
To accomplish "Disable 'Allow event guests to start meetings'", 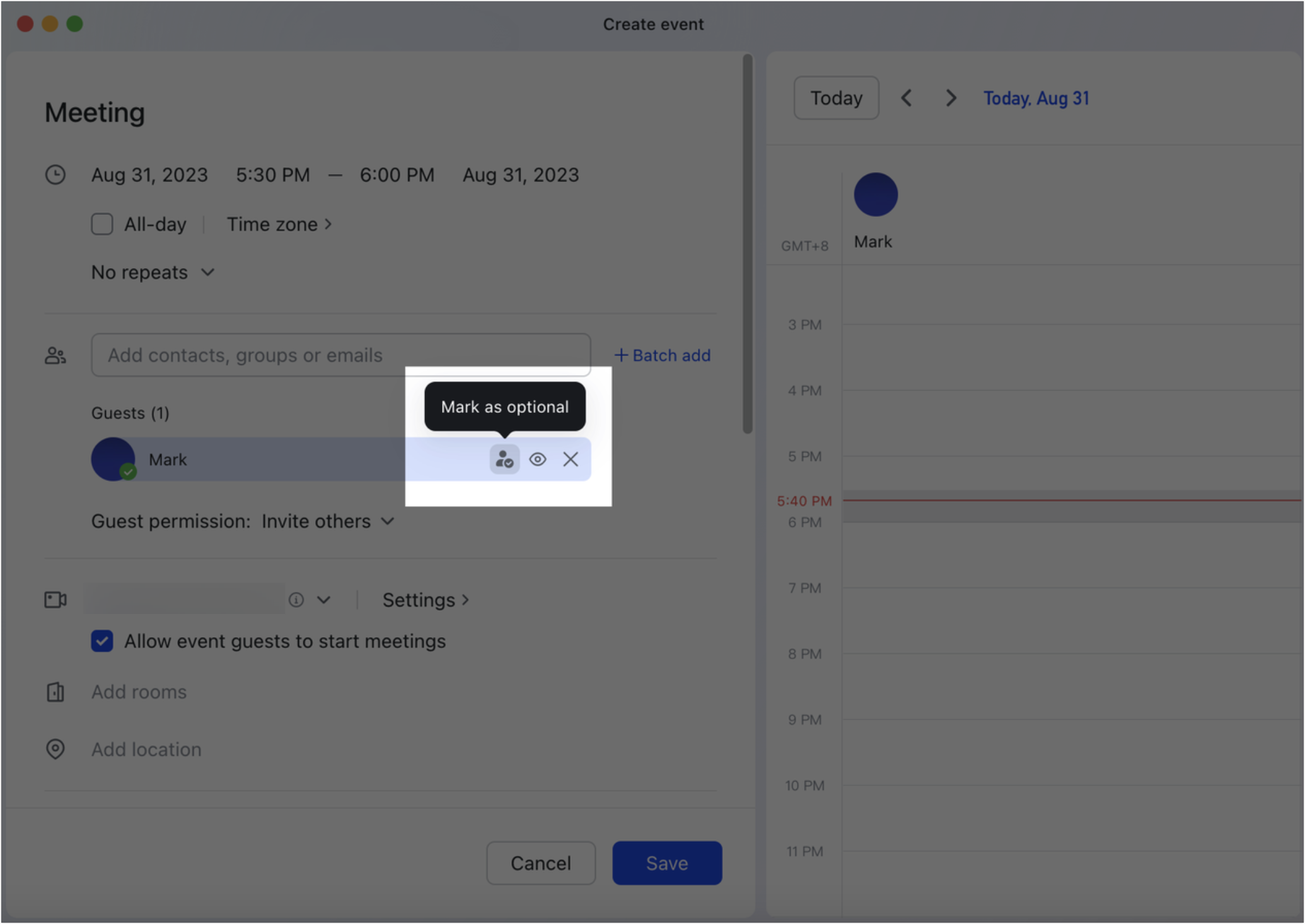I will coord(101,641).
